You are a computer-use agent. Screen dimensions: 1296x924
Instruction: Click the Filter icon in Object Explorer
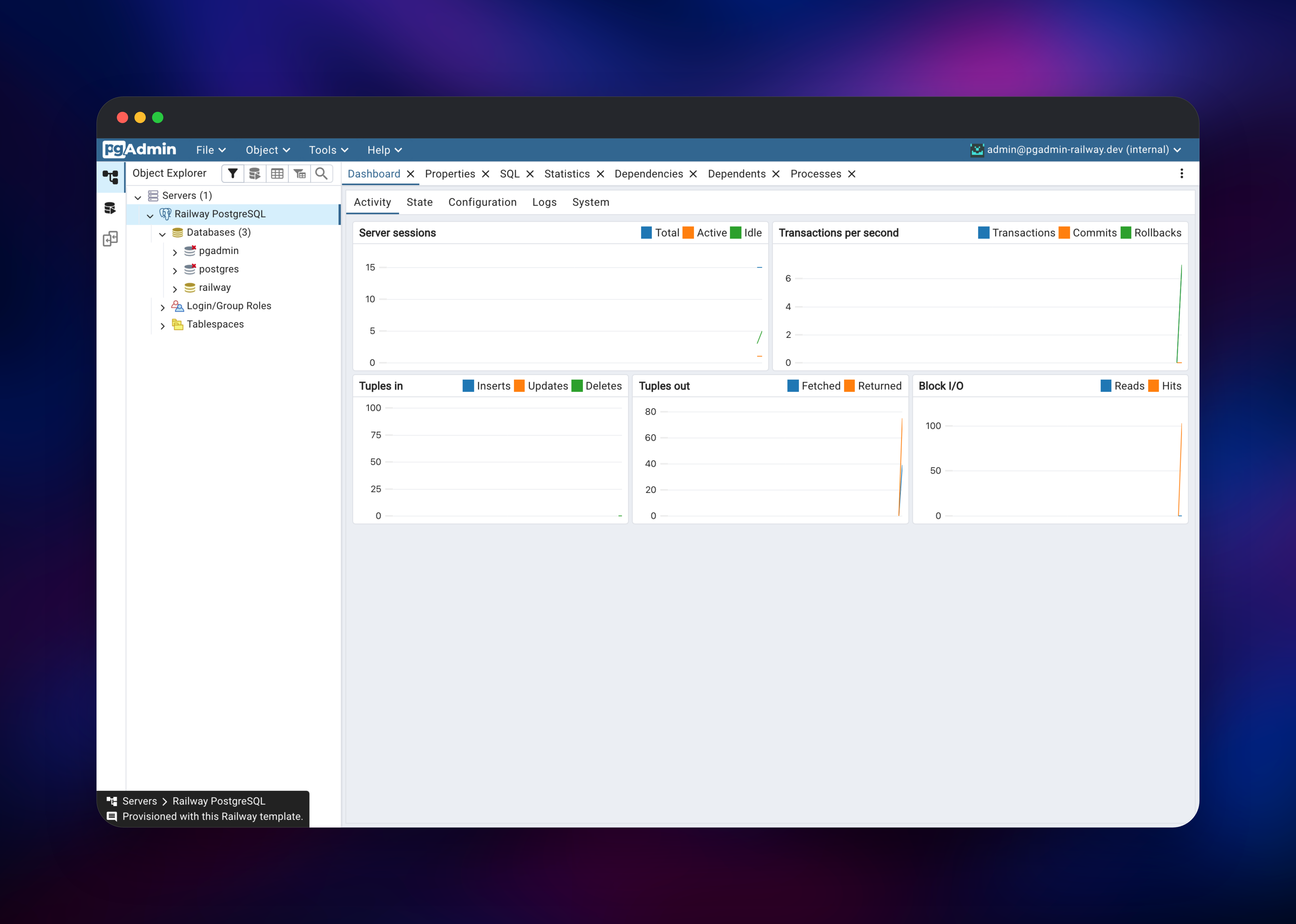[x=233, y=174]
